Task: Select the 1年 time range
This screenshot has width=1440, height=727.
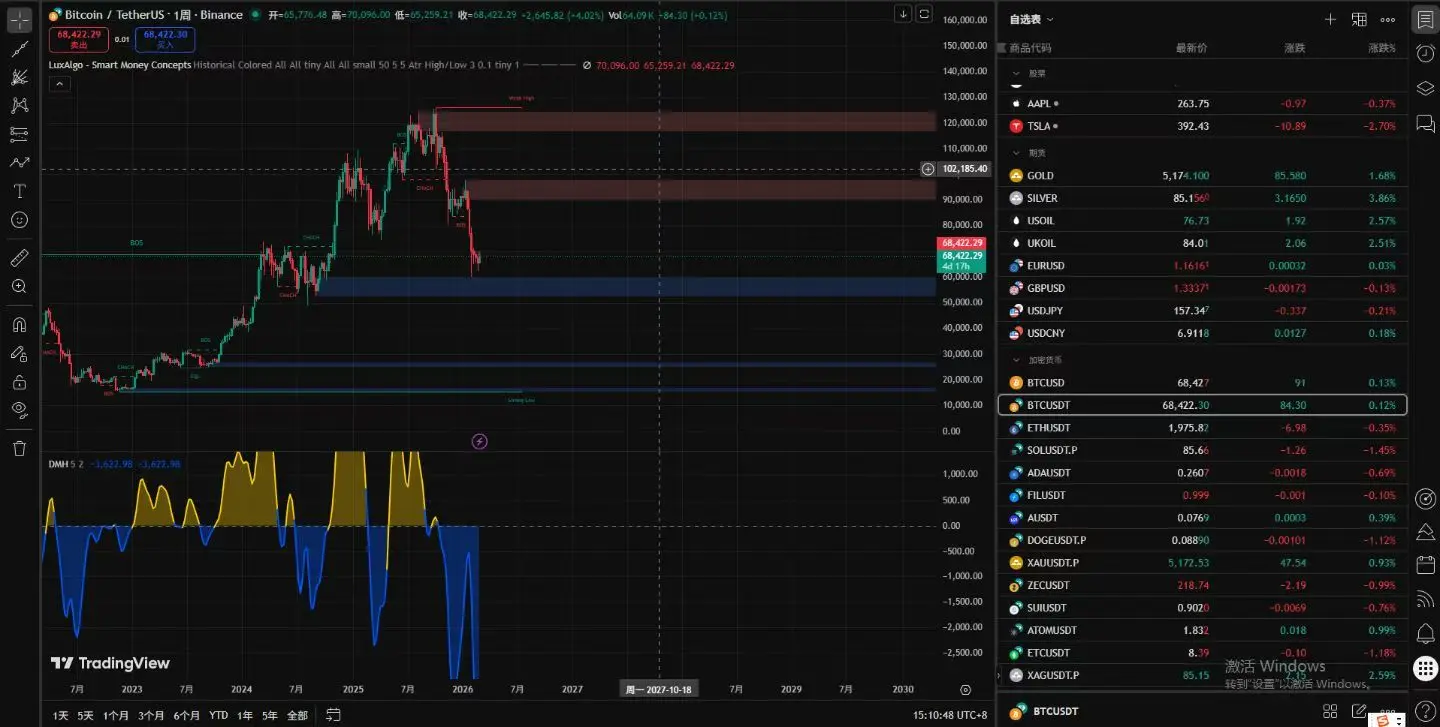Action: [244, 715]
